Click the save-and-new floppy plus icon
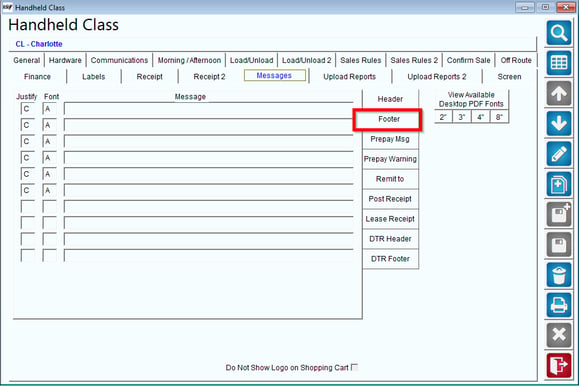Viewport: 579px width, 386px height. (559, 214)
